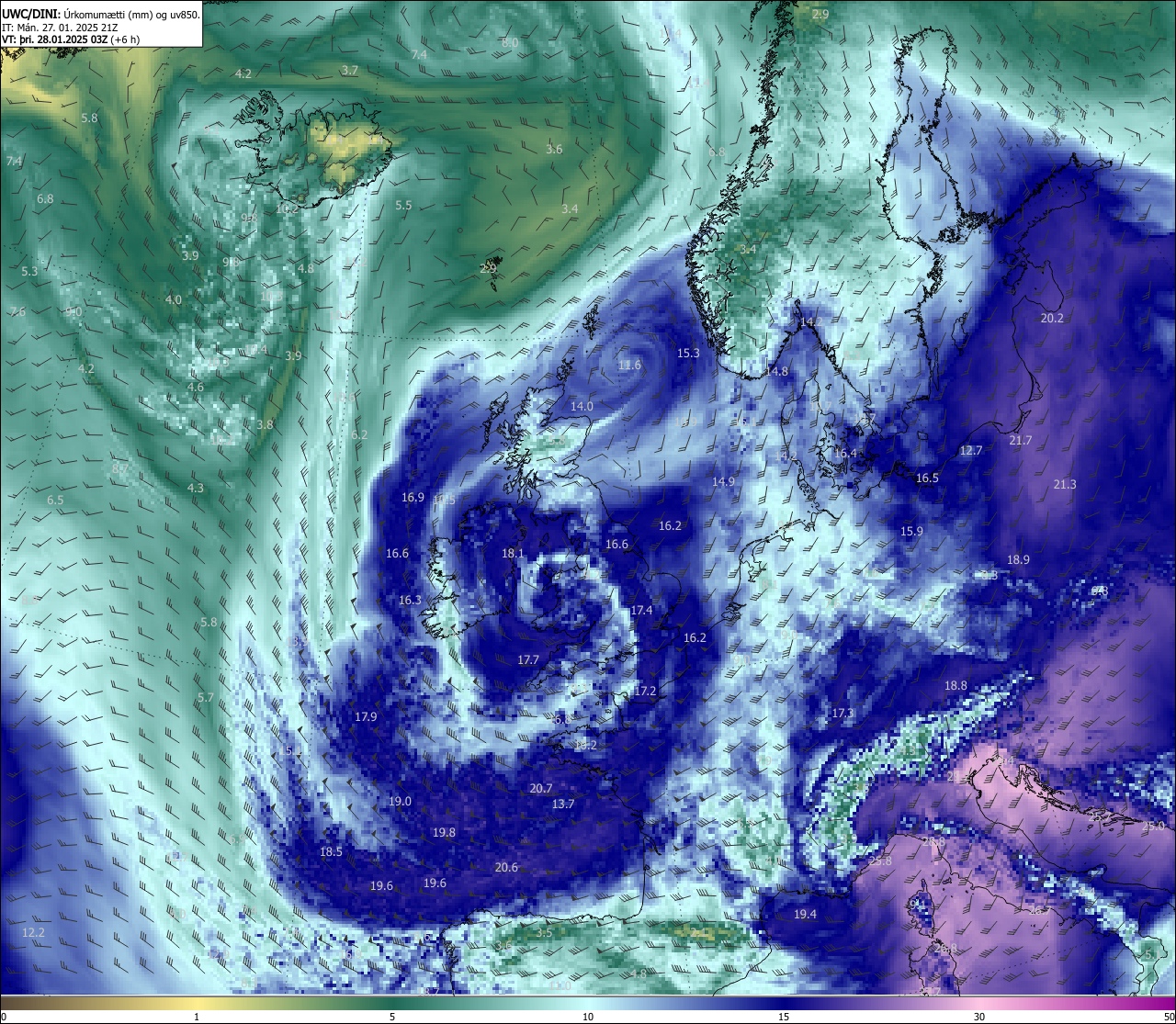The width and height of the screenshot is (1176, 1024).
Task: Click the UWC/DINI title in the header box
Action: coord(29,14)
